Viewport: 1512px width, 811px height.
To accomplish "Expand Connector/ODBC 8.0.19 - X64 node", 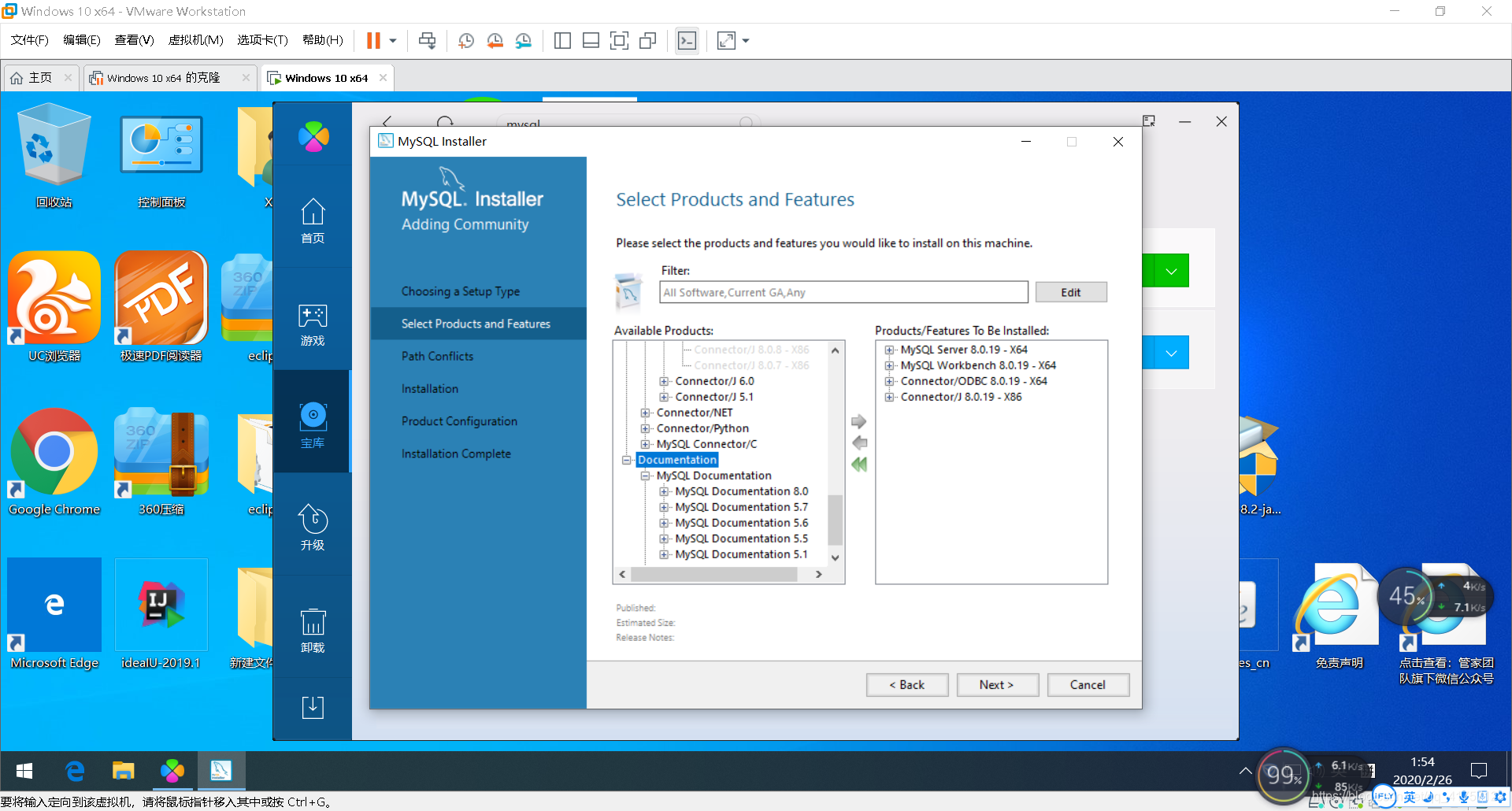I will [x=889, y=381].
